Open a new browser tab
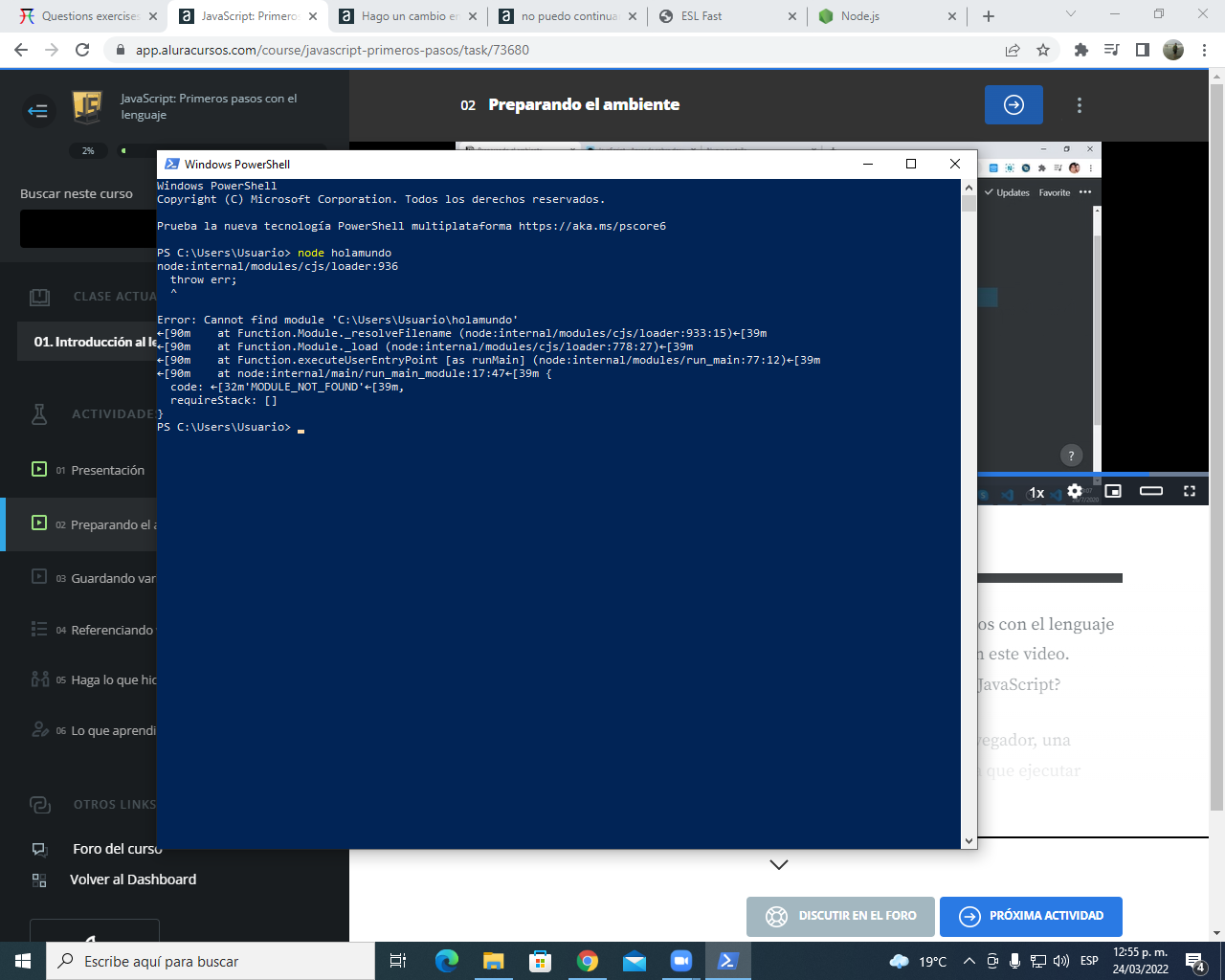The width and height of the screenshot is (1225, 980). pyautogui.click(x=989, y=16)
